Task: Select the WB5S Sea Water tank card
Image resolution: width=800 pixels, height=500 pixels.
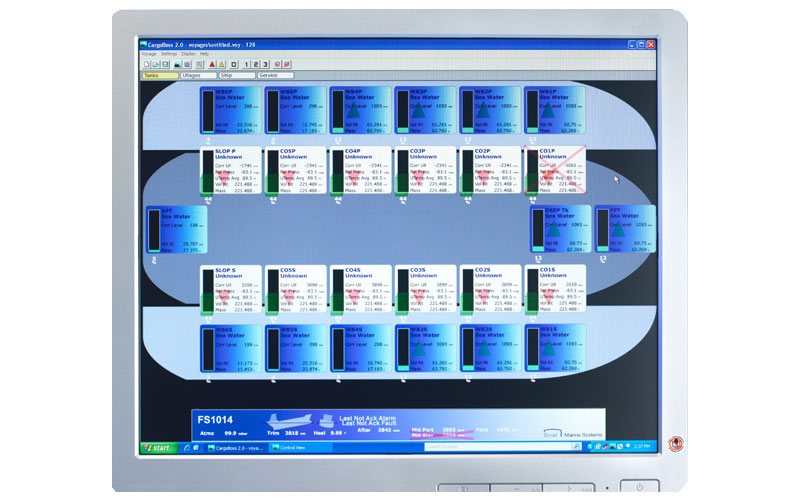Action: pos(295,348)
